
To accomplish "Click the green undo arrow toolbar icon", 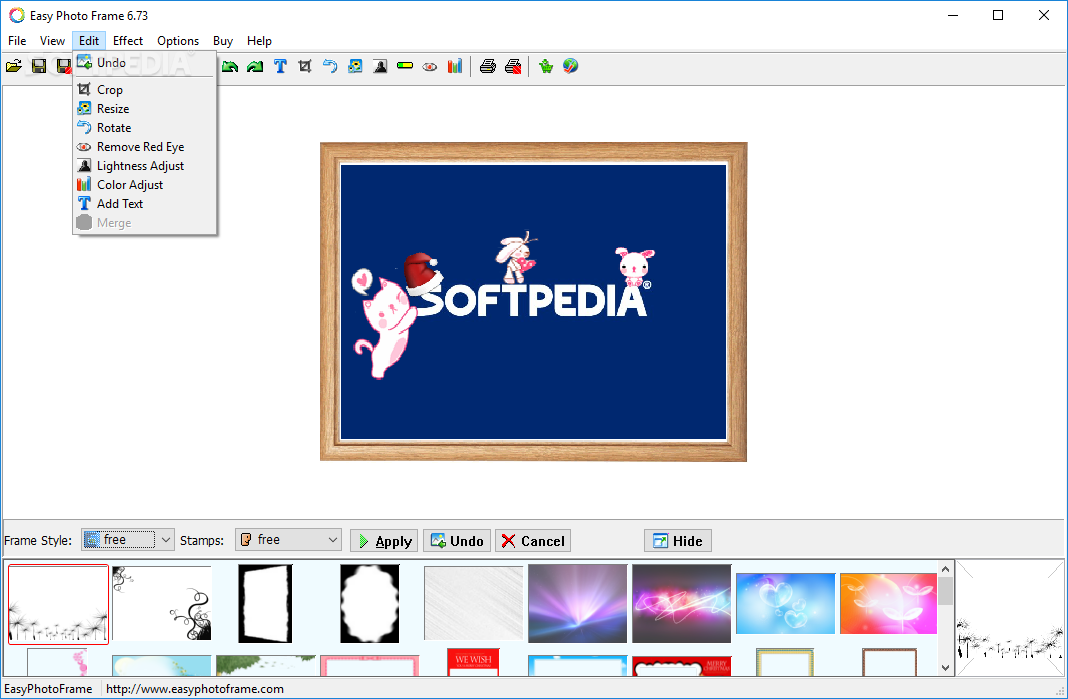I will coord(230,66).
